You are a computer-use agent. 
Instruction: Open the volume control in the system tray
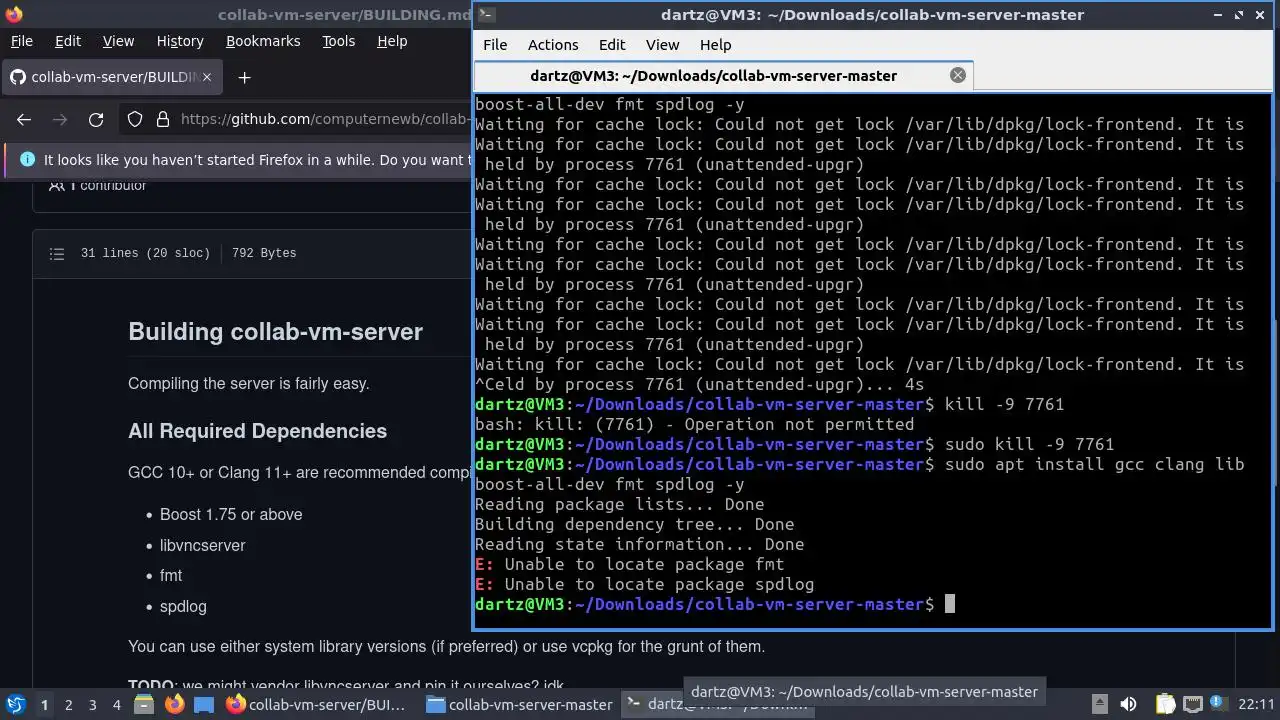[x=1129, y=705]
